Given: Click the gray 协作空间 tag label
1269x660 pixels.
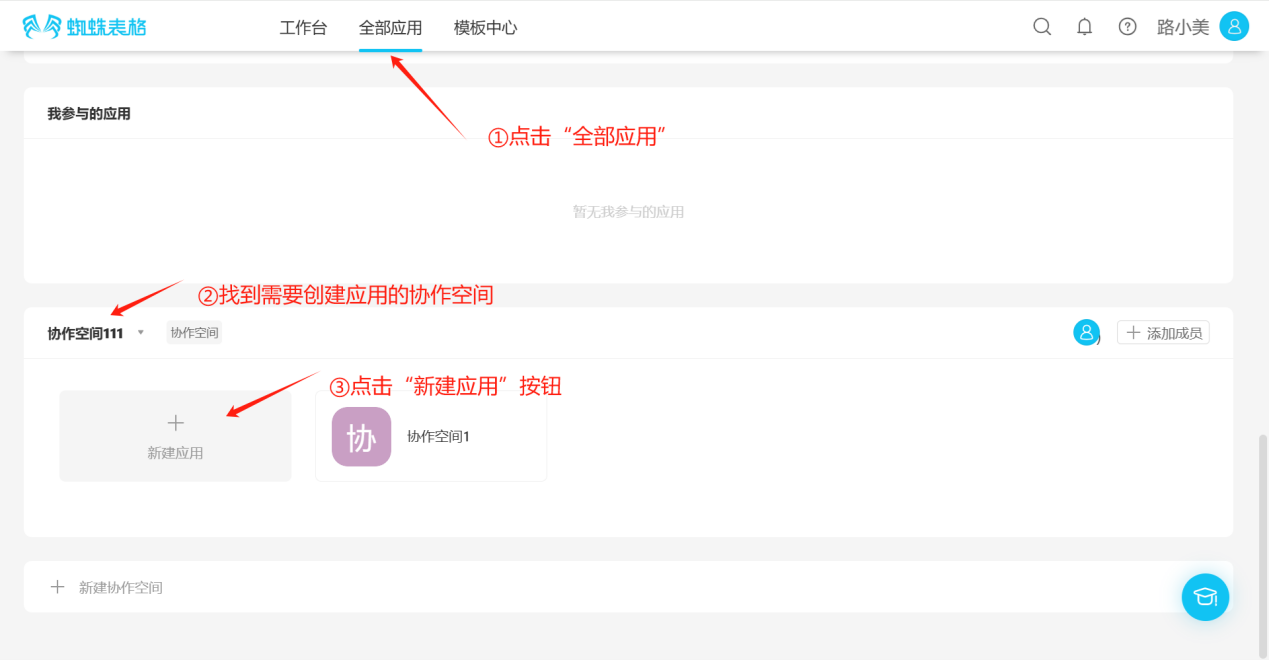Looking at the screenshot, I should [194, 333].
